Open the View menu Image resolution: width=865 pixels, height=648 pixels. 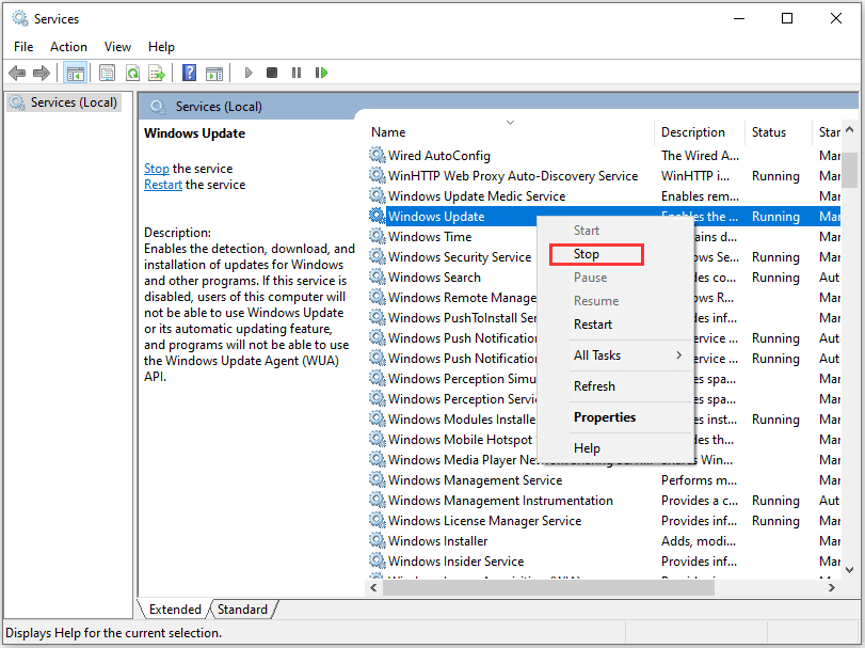117,46
